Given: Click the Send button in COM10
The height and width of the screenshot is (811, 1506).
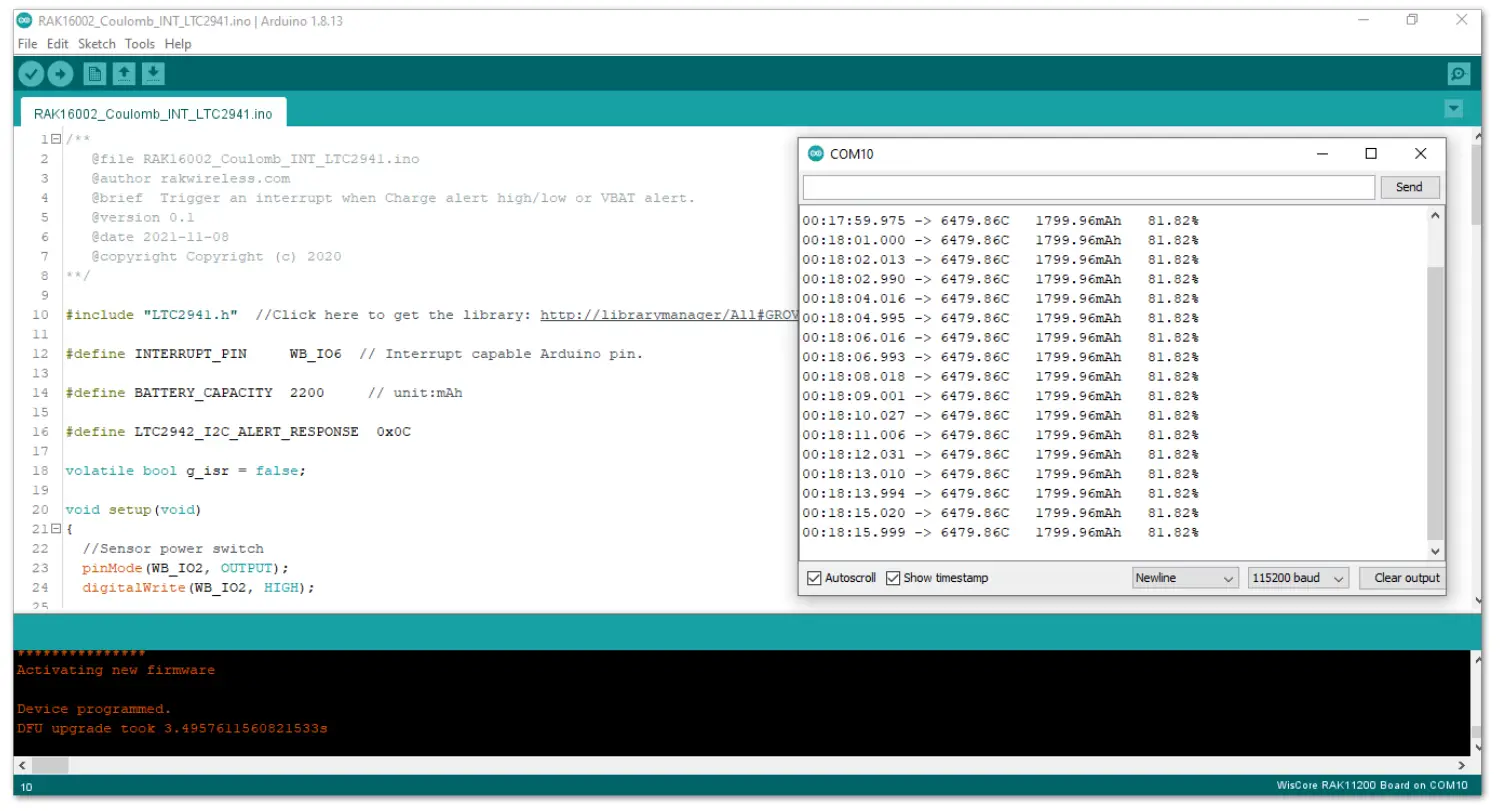Looking at the screenshot, I should click(1409, 187).
